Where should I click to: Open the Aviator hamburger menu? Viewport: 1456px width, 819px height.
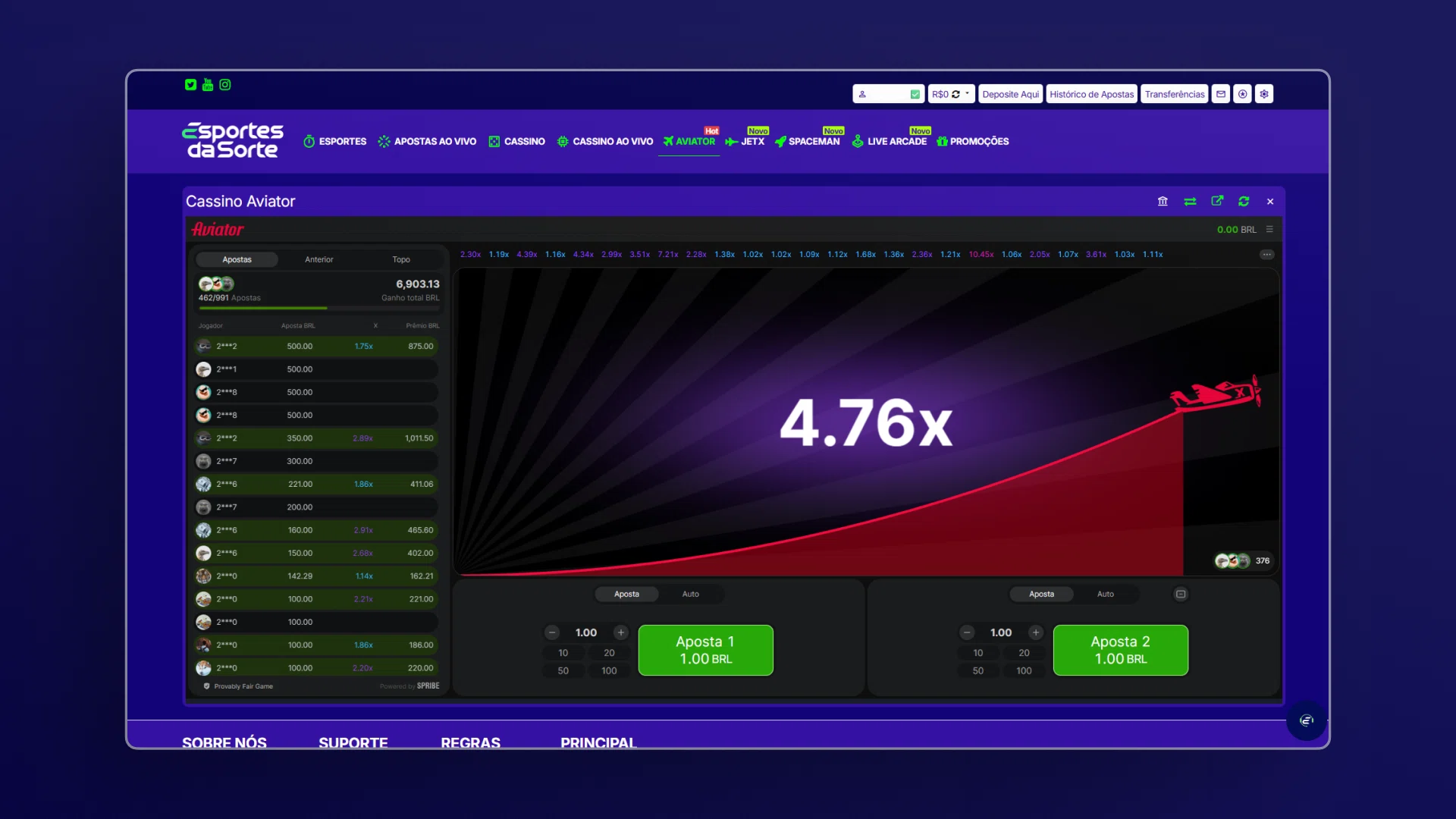tap(1269, 229)
